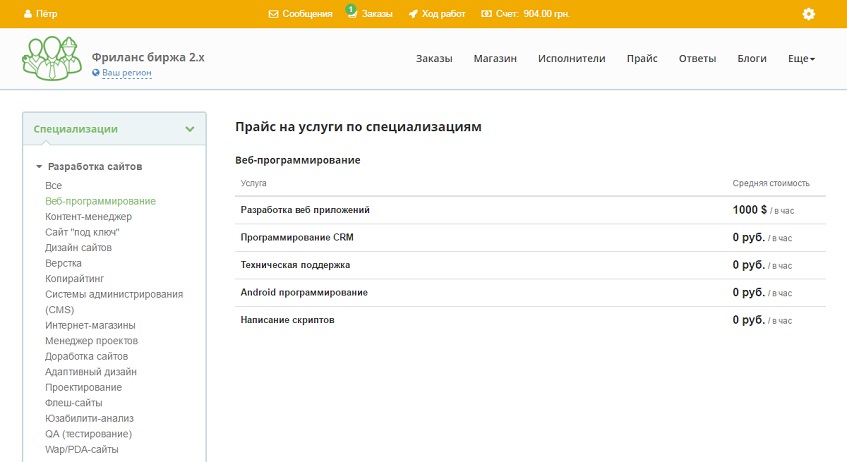Click the 0 руб. price for Написание скриптов
The width and height of the screenshot is (847, 462).
click(x=749, y=320)
